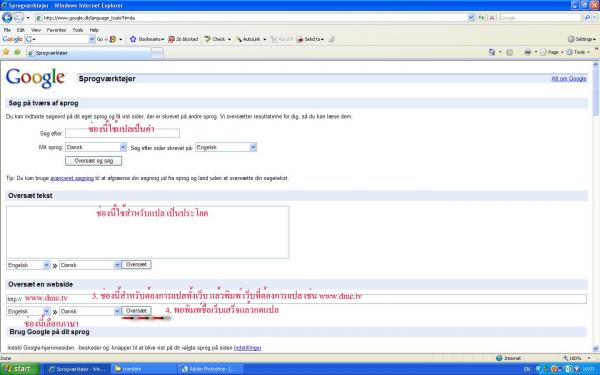Click Oversæt button for website translation
Screen dimensions: 600x375
[x=136, y=311]
